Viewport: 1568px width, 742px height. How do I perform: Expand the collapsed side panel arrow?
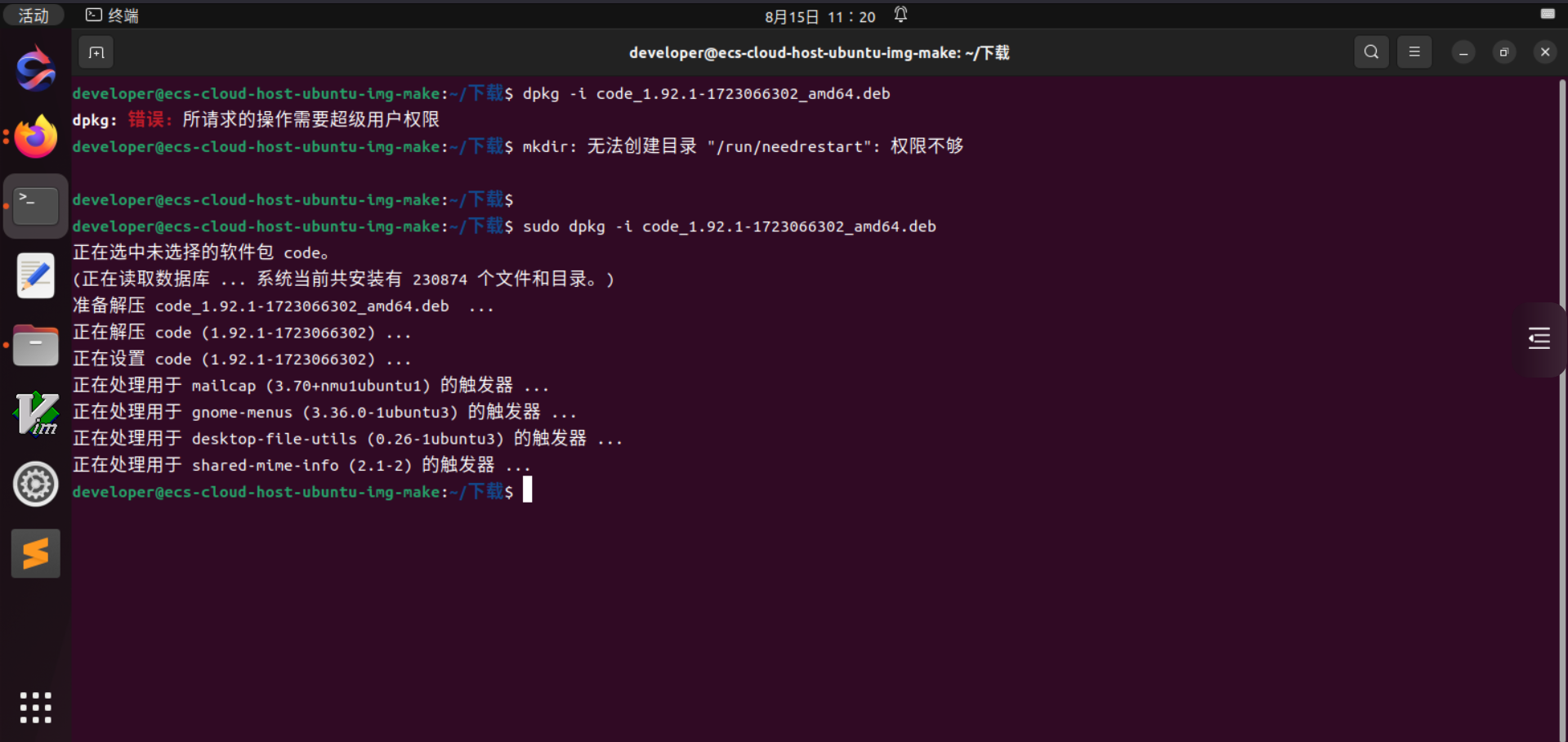tap(1539, 337)
